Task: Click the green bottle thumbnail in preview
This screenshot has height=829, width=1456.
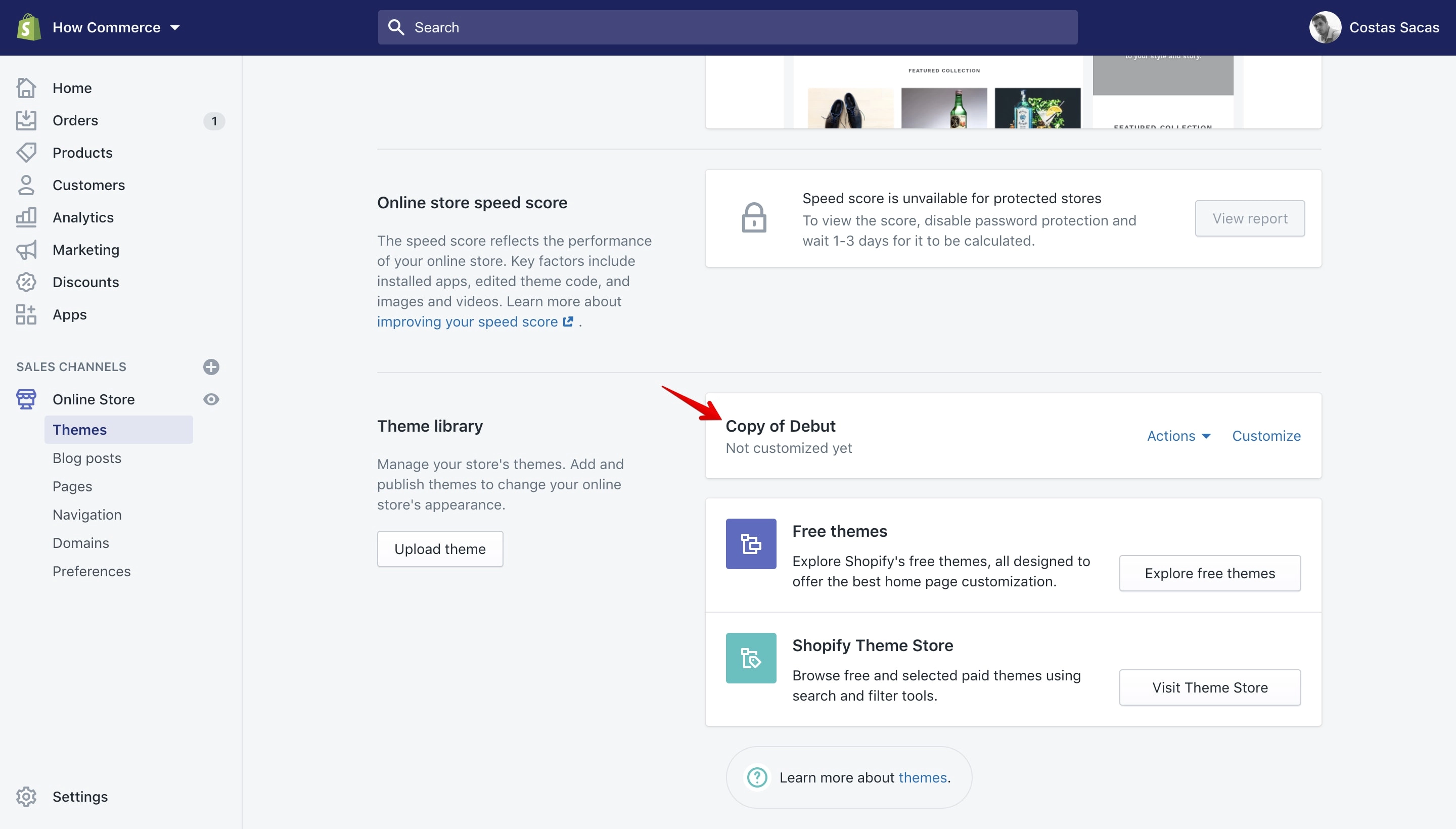Action: click(x=944, y=108)
